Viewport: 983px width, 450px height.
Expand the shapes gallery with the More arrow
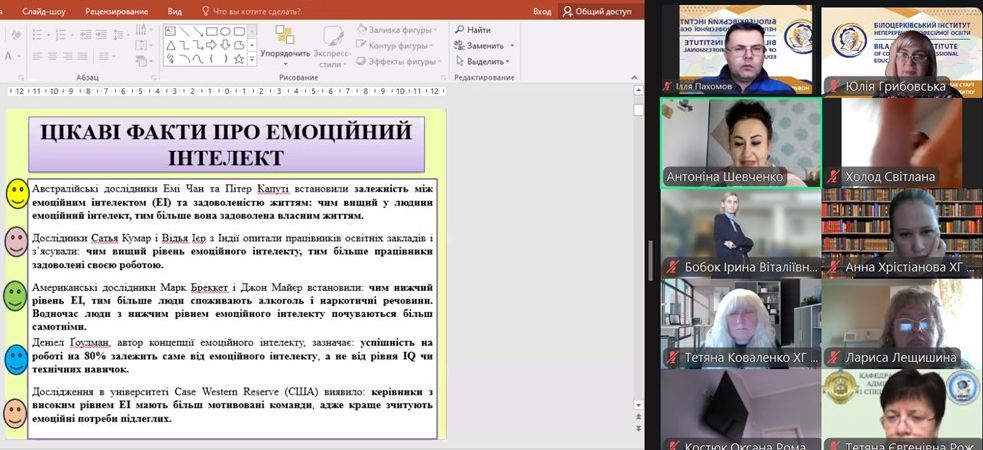251,60
